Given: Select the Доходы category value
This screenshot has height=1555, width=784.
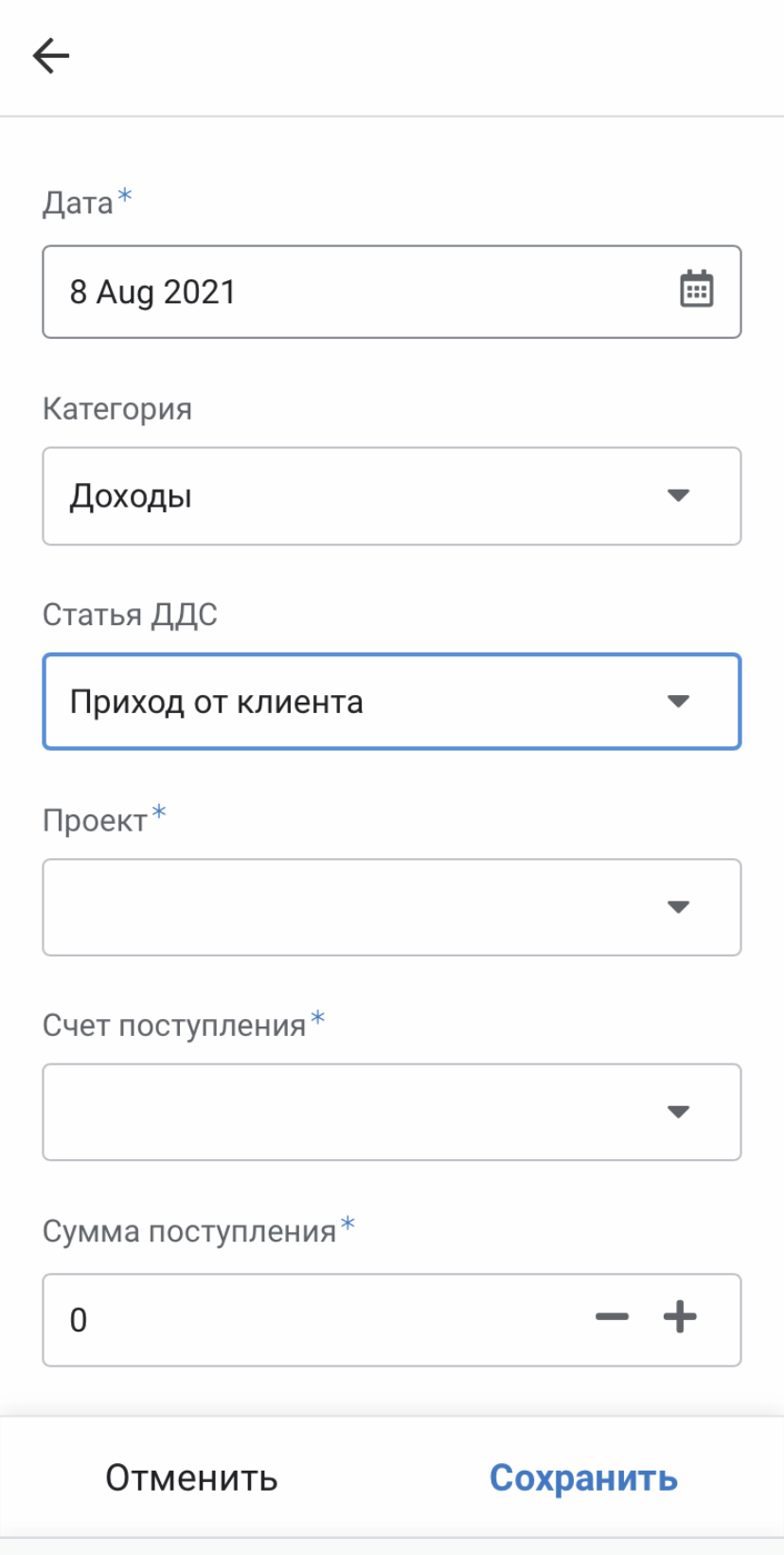Looking at the screenshot, I should coord(131,496).
